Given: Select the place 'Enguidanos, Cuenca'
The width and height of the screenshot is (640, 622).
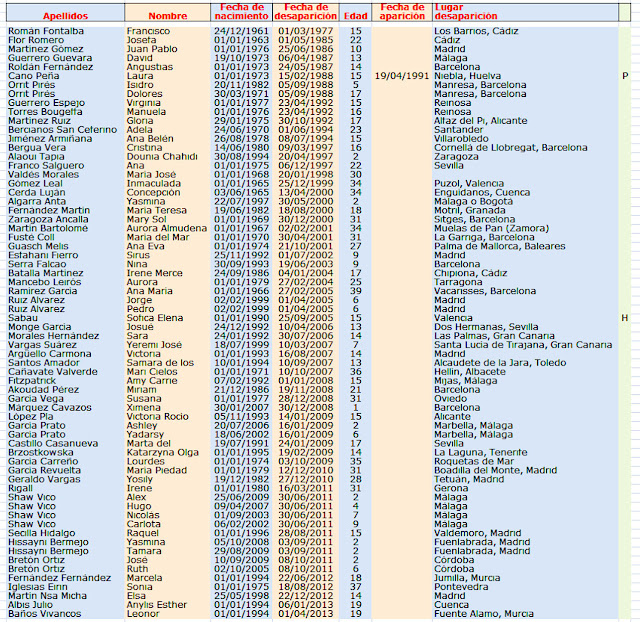Looking at the screenshot, I should point(482,193).
